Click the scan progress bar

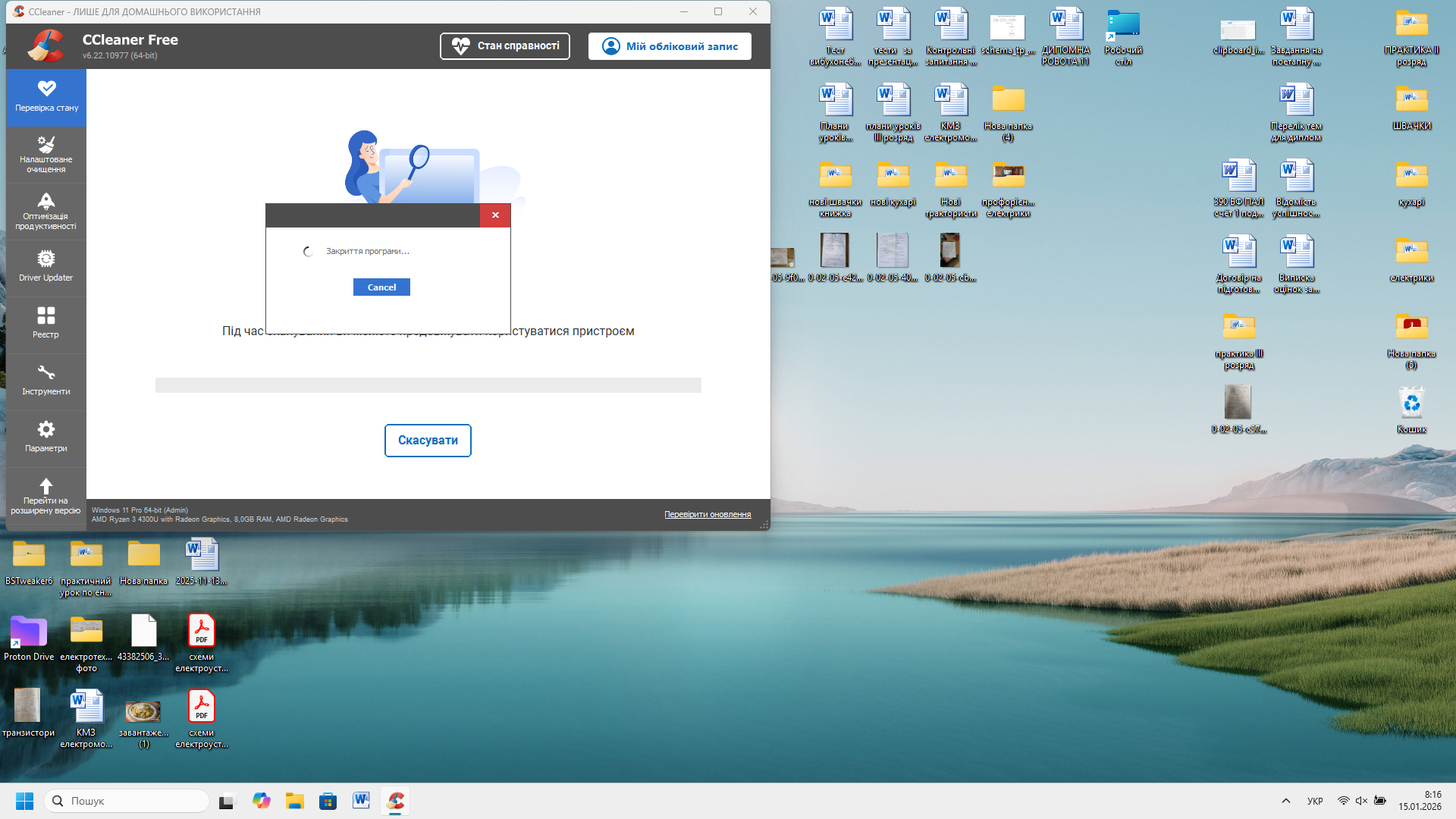tap(428, 385)
